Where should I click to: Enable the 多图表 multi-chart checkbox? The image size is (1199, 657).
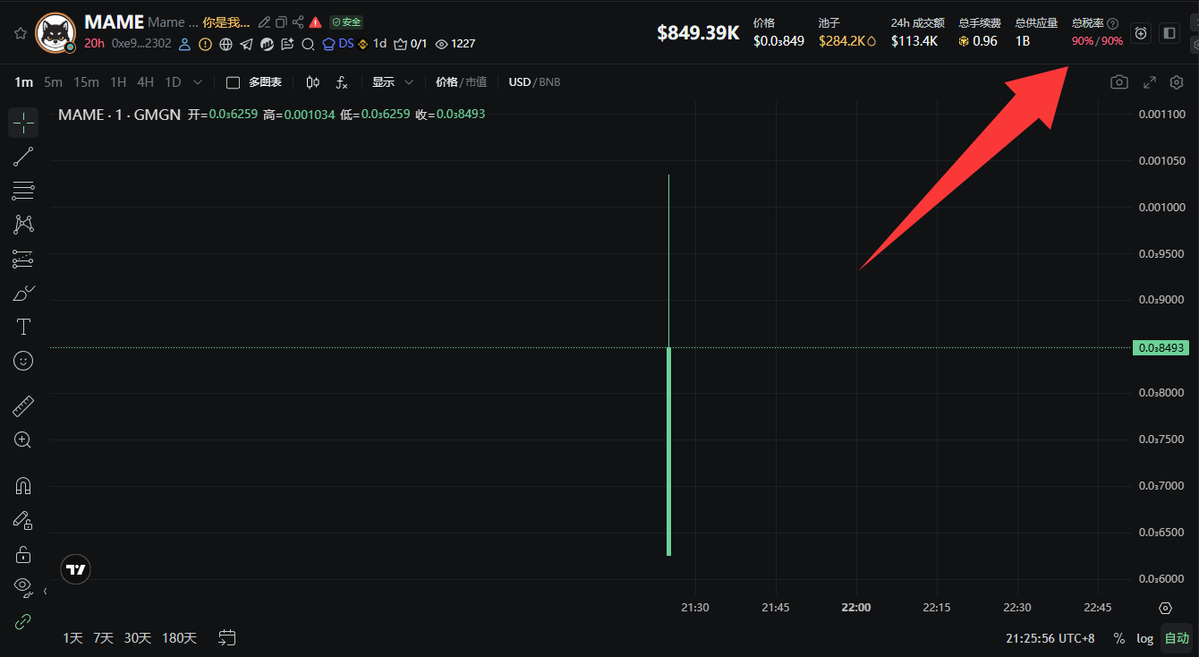click(233, 83)
